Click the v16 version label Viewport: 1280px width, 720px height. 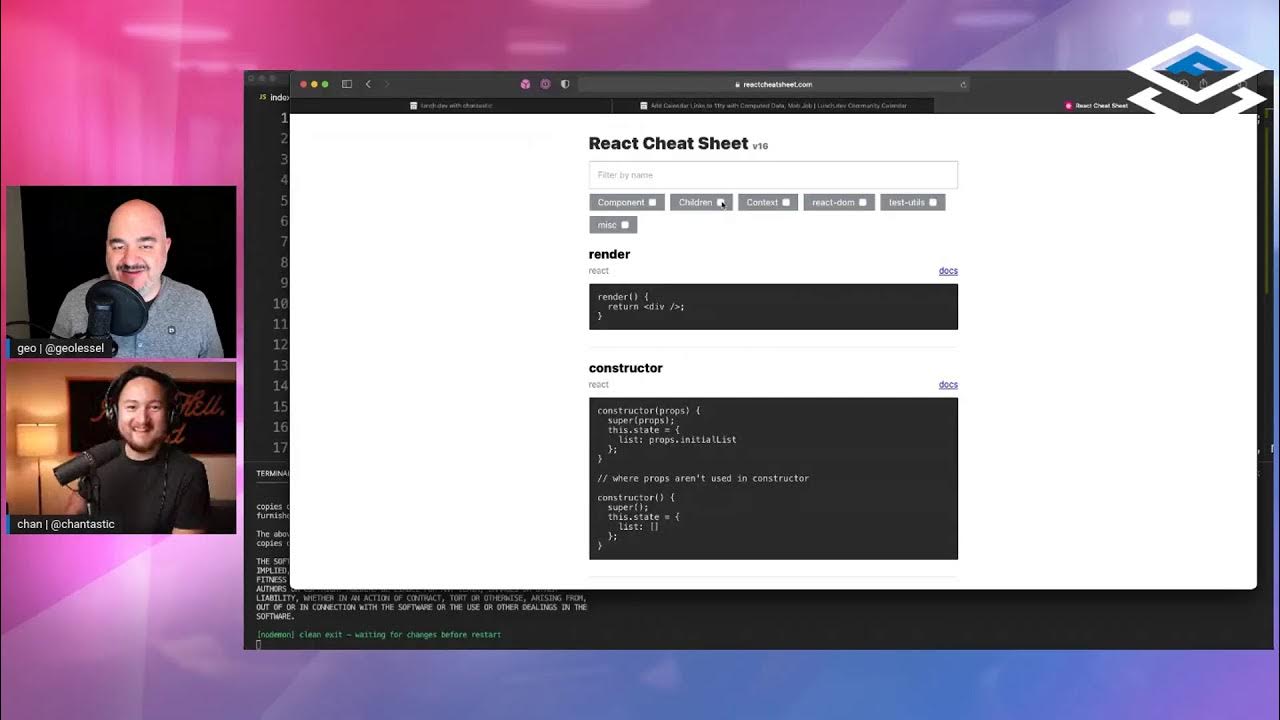pyautogui.click(x=760, y=146)
